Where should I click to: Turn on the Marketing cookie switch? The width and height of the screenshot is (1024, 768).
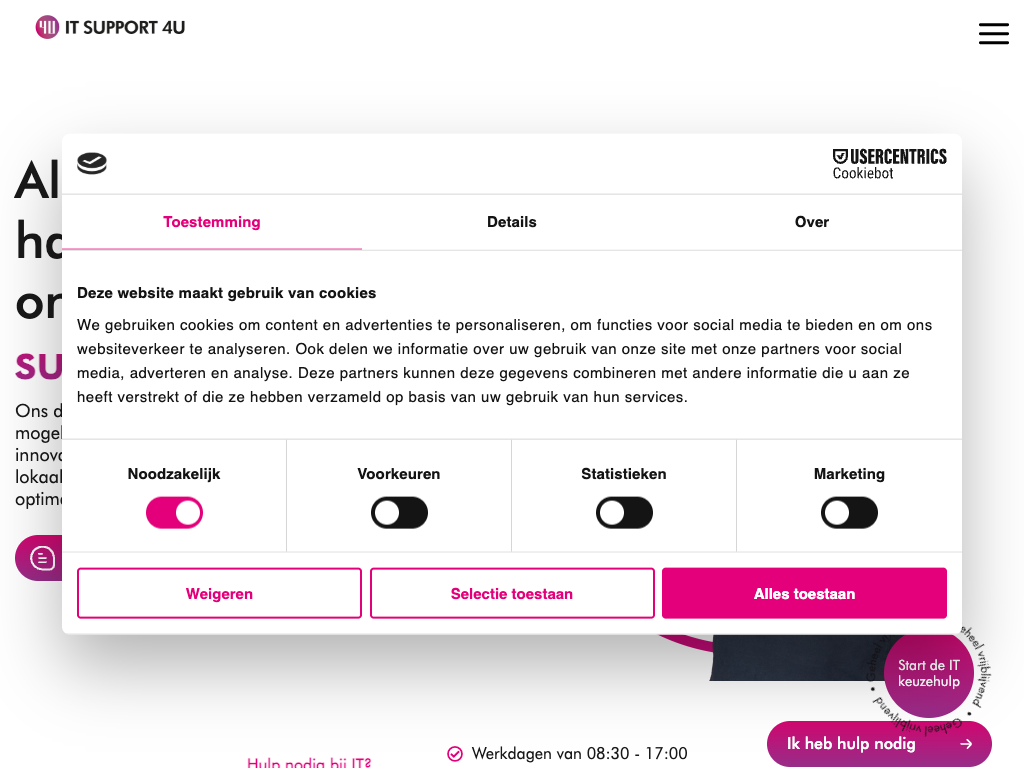click(849, 513)
